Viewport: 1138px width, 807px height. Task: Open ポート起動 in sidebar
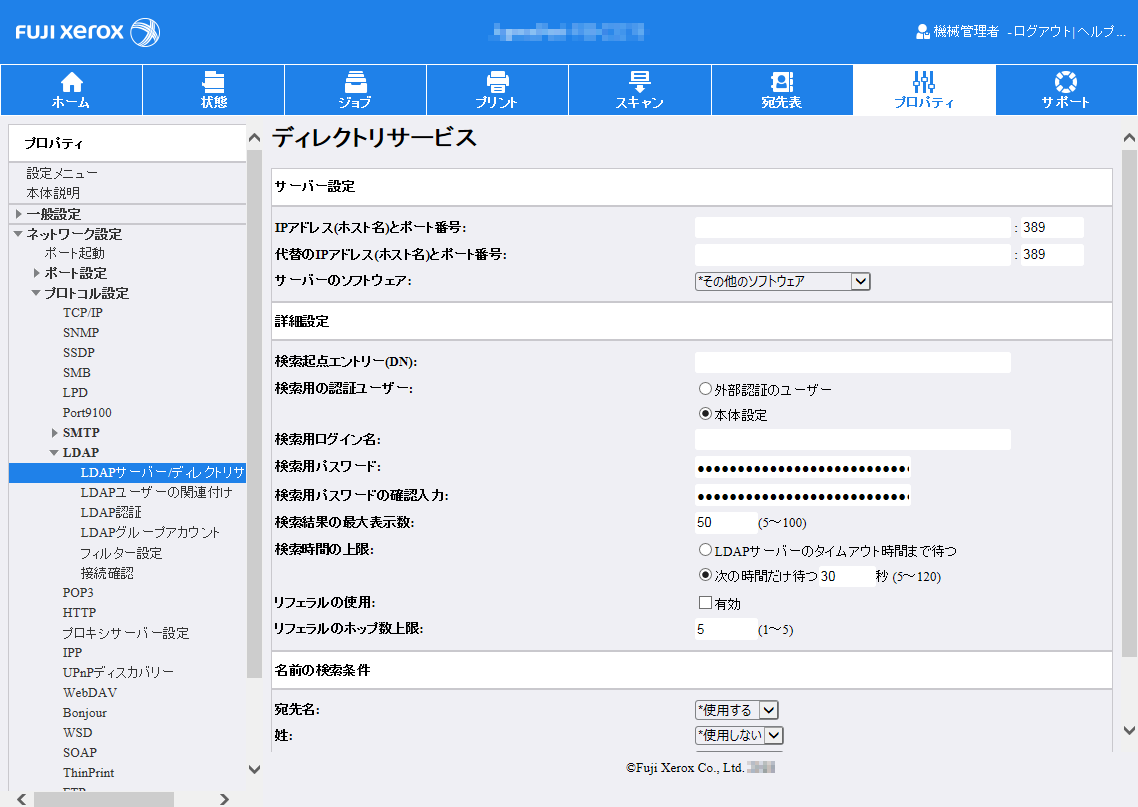75,253
